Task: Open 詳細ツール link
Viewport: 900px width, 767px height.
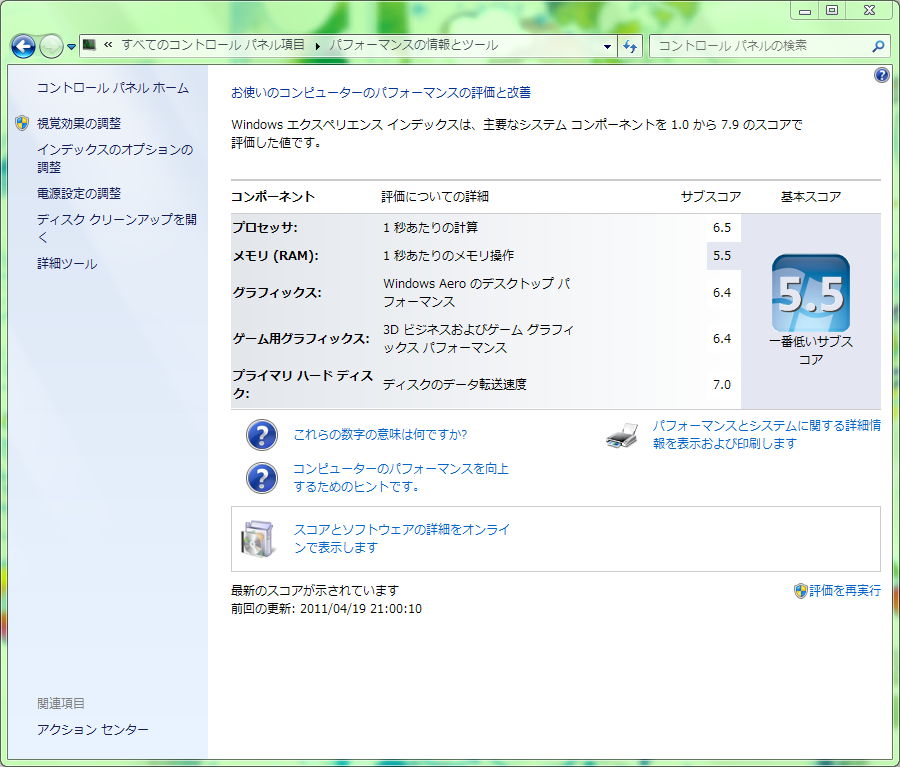Action: 67,264
